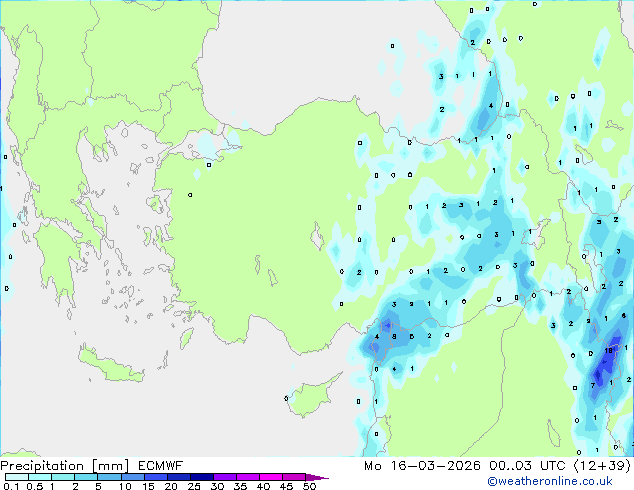Click the '35' legend scale label

(240, 486)
